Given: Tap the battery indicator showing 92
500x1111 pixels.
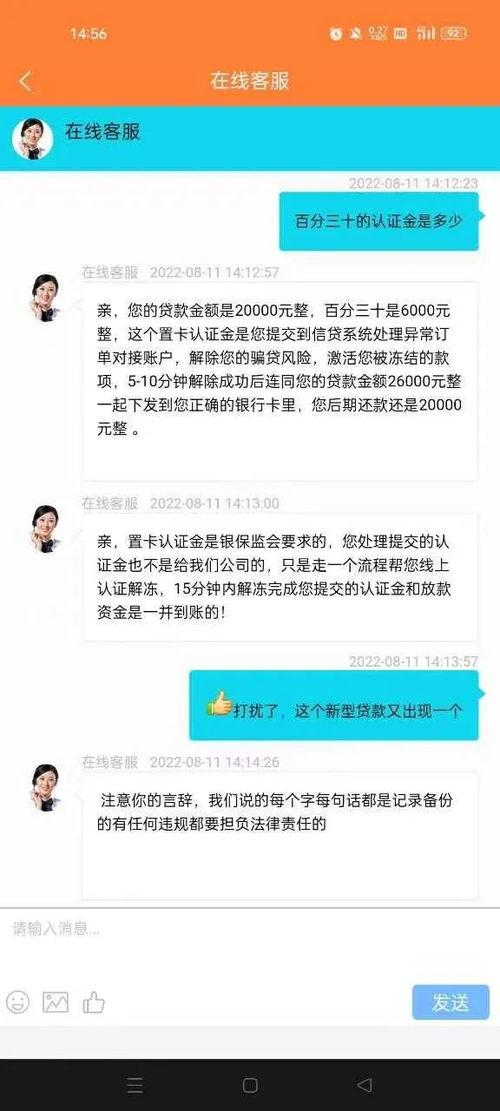Looking at the screenshot, I should (x=453, y=33).
